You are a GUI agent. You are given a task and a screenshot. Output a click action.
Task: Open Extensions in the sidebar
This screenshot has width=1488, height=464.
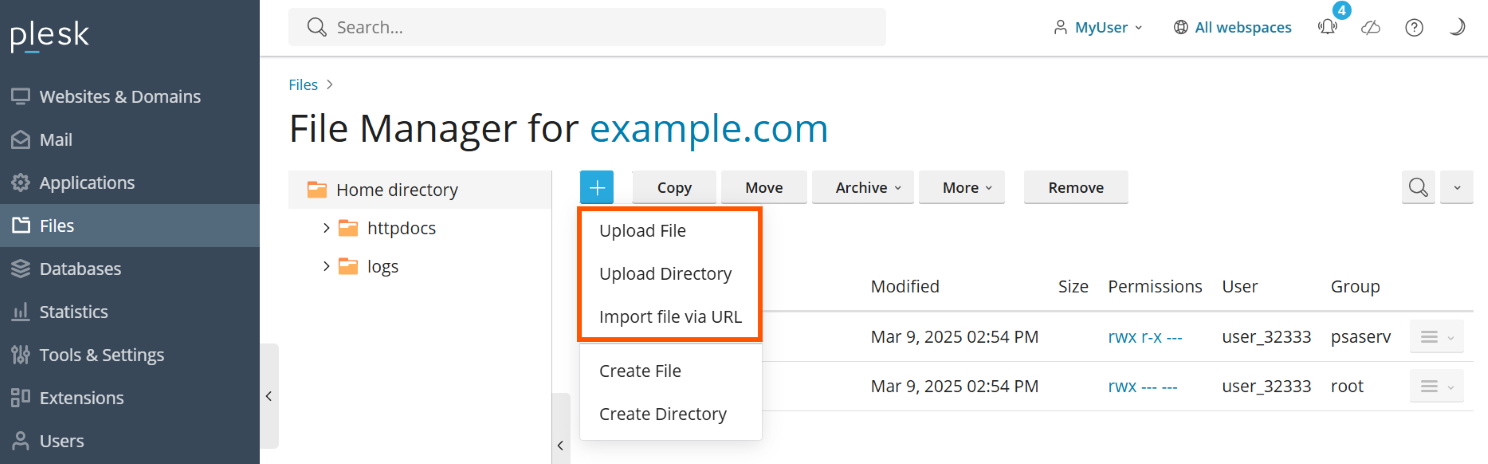81,398
